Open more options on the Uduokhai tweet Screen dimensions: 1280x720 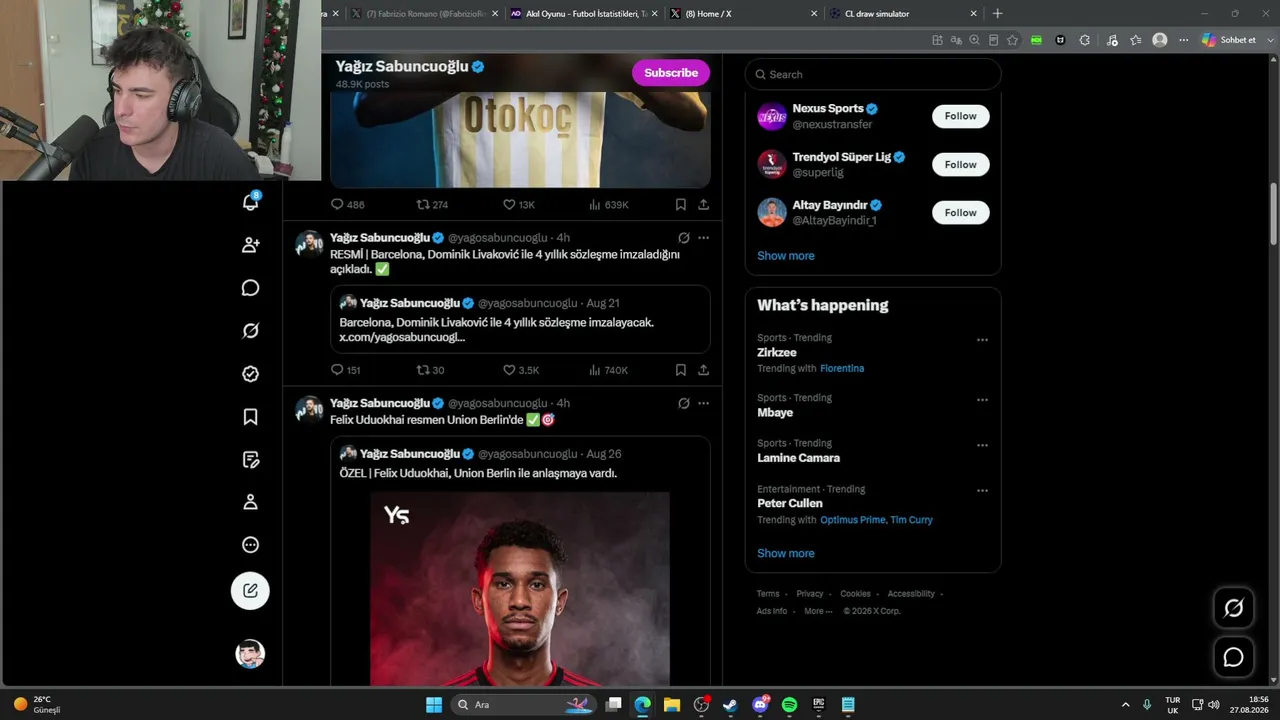(704, 403)
